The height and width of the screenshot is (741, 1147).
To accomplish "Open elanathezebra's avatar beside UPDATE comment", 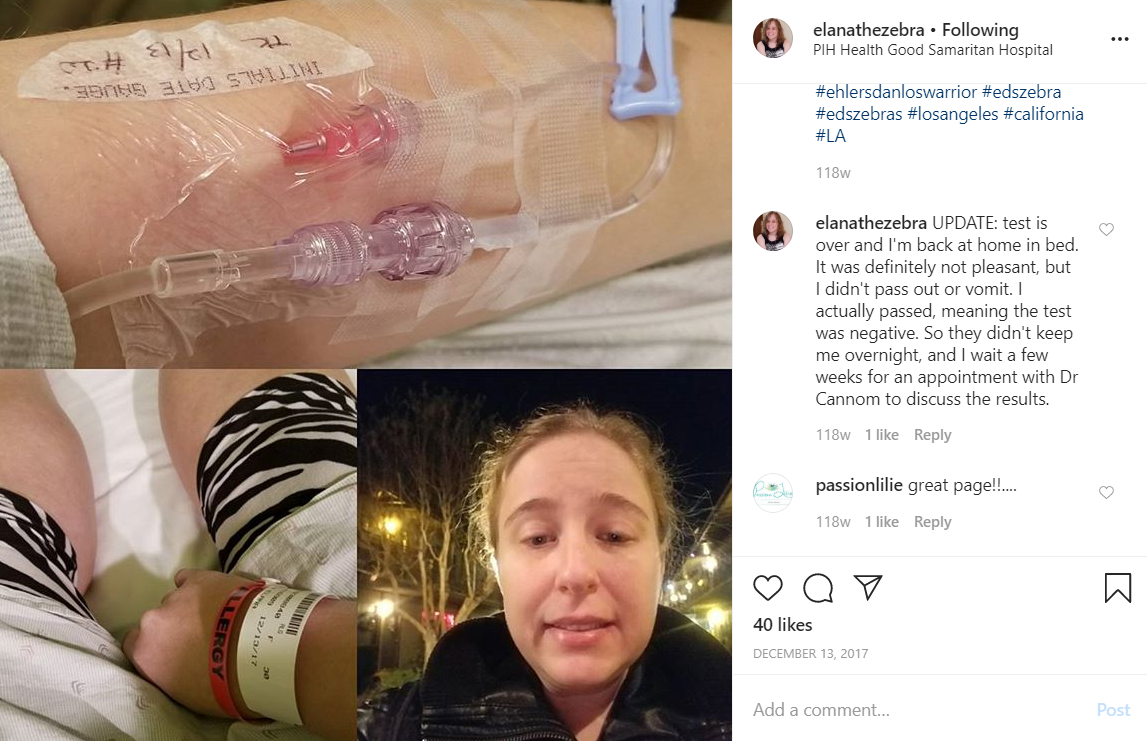I will point(772,231).
